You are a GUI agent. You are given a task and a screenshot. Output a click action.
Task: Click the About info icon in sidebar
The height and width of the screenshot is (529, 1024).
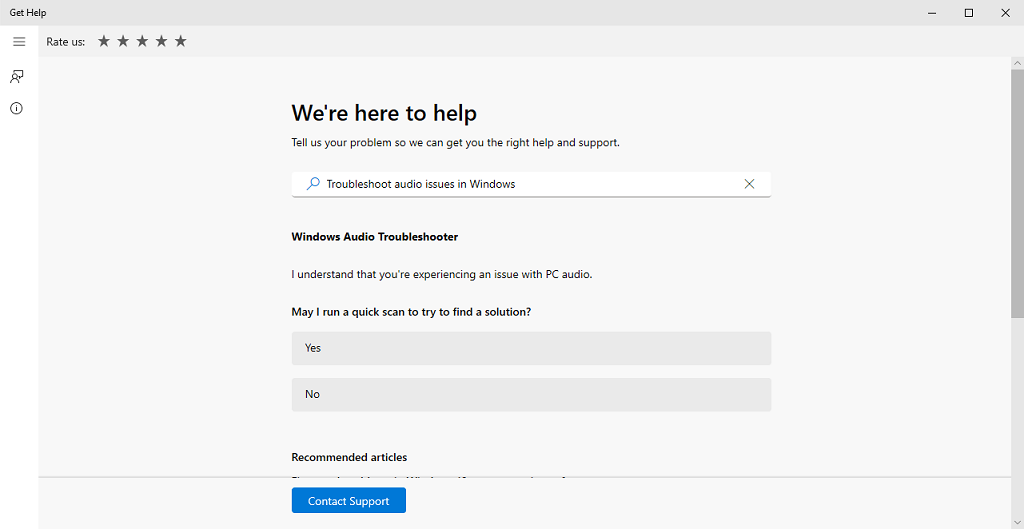tap(17, 108)
